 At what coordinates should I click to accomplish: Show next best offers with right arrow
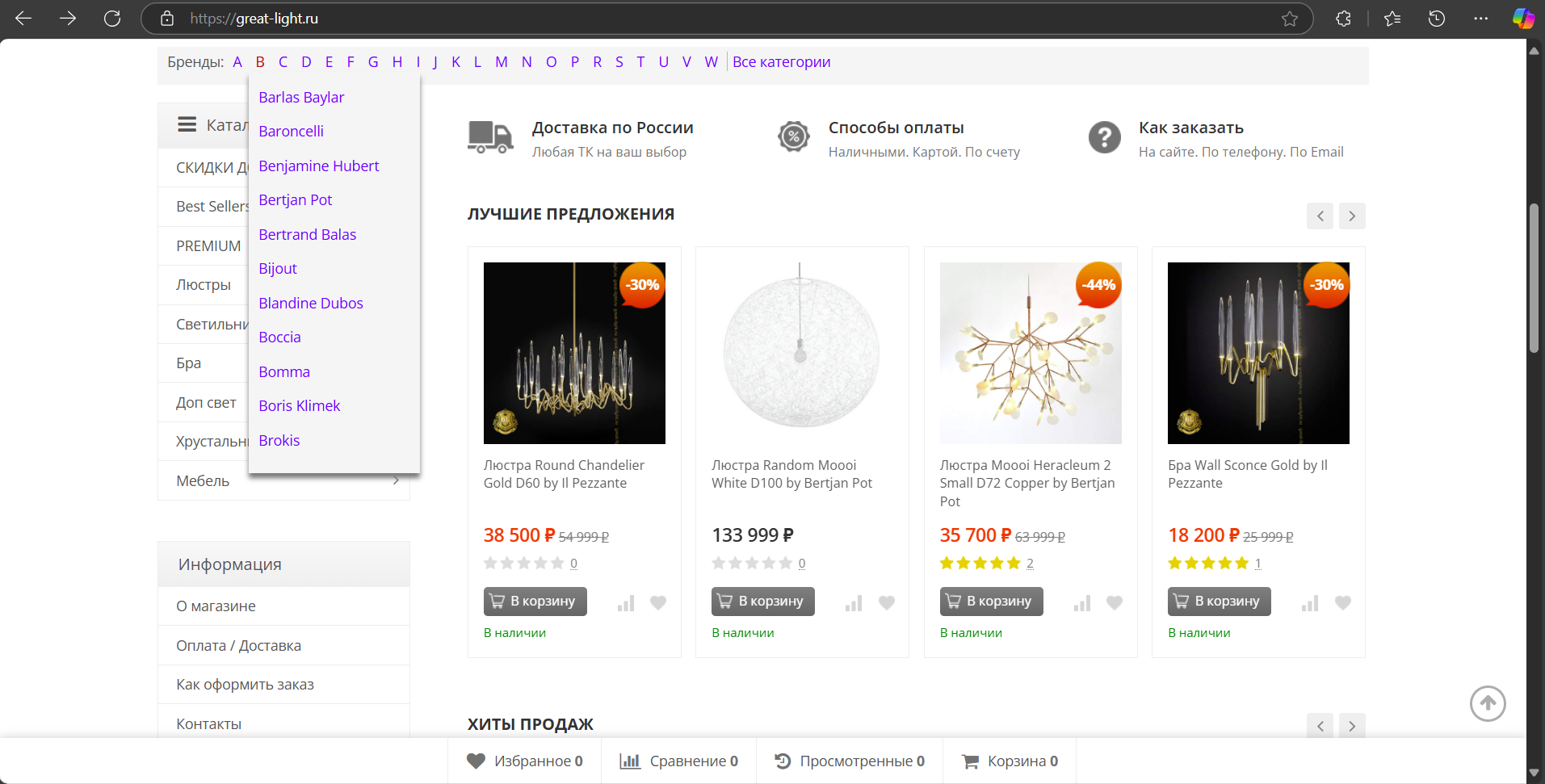[x=1352, y=216]
